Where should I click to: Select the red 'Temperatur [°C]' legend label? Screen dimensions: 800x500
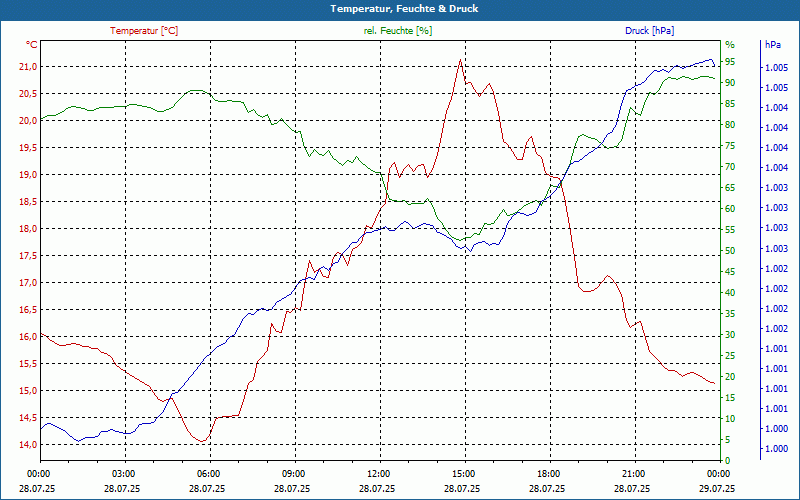click(x=144, y=31)
